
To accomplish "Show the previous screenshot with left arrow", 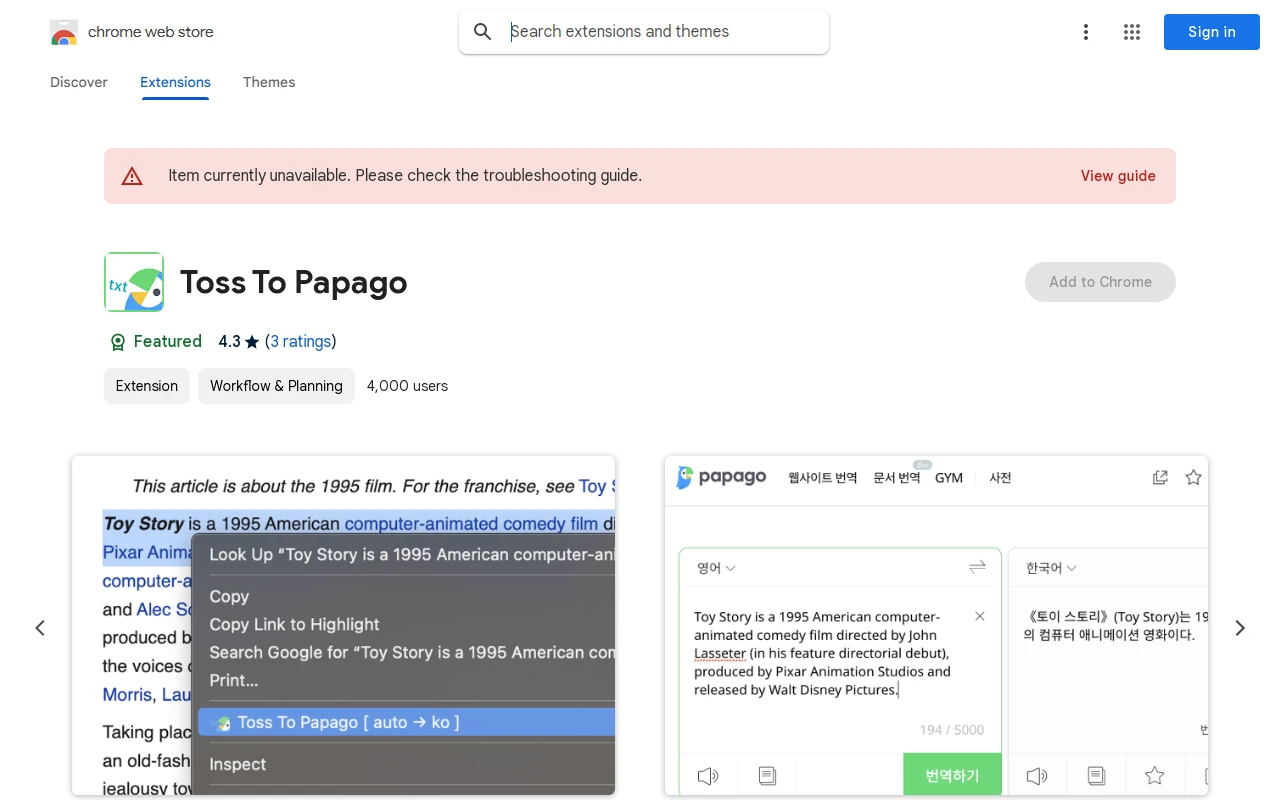I will point(40,628).
